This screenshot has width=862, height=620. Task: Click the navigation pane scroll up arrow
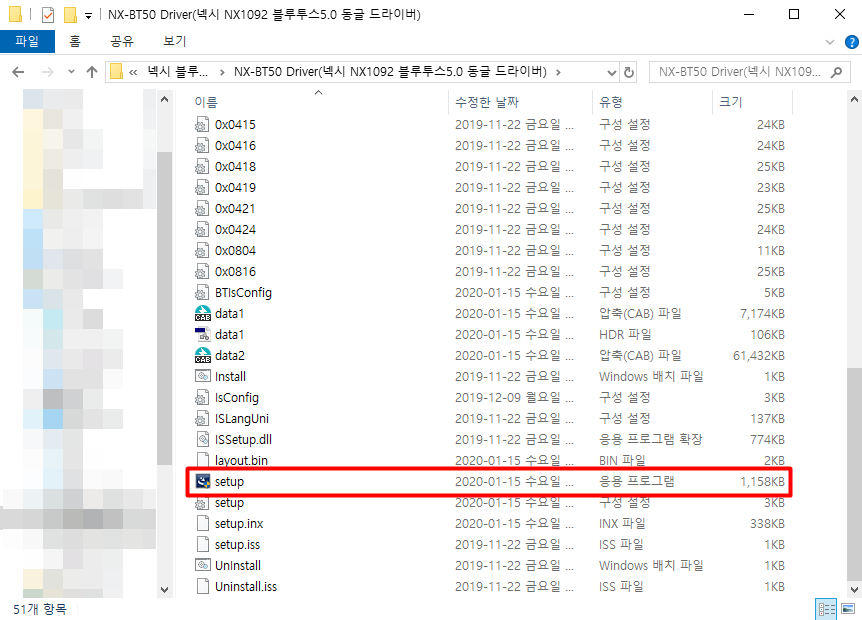coord(164,99)
